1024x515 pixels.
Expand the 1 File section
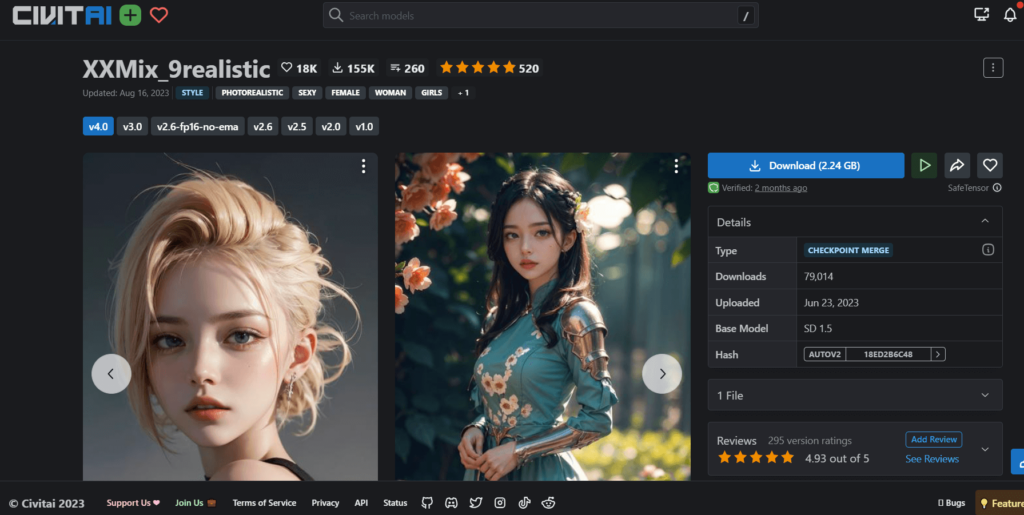coord(985,395)
